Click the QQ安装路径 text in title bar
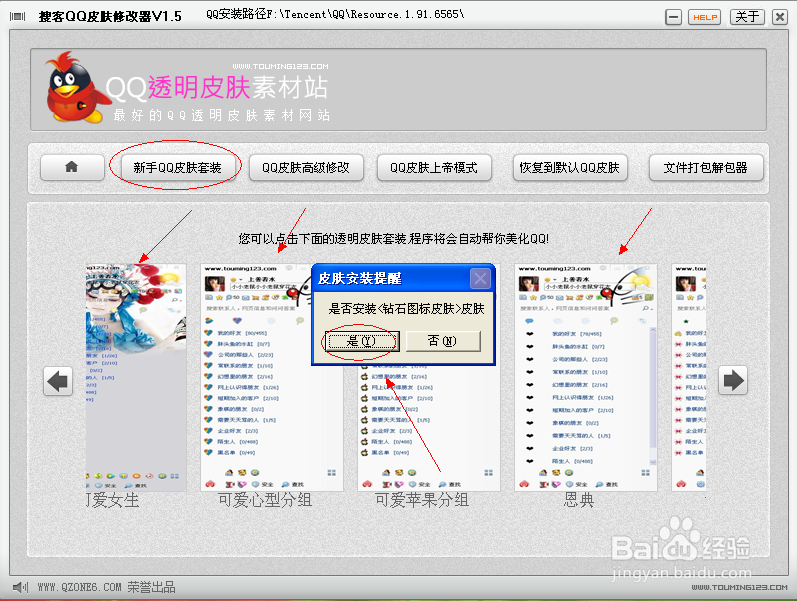Viewport: 797px width, 601px height. [335, 14]
